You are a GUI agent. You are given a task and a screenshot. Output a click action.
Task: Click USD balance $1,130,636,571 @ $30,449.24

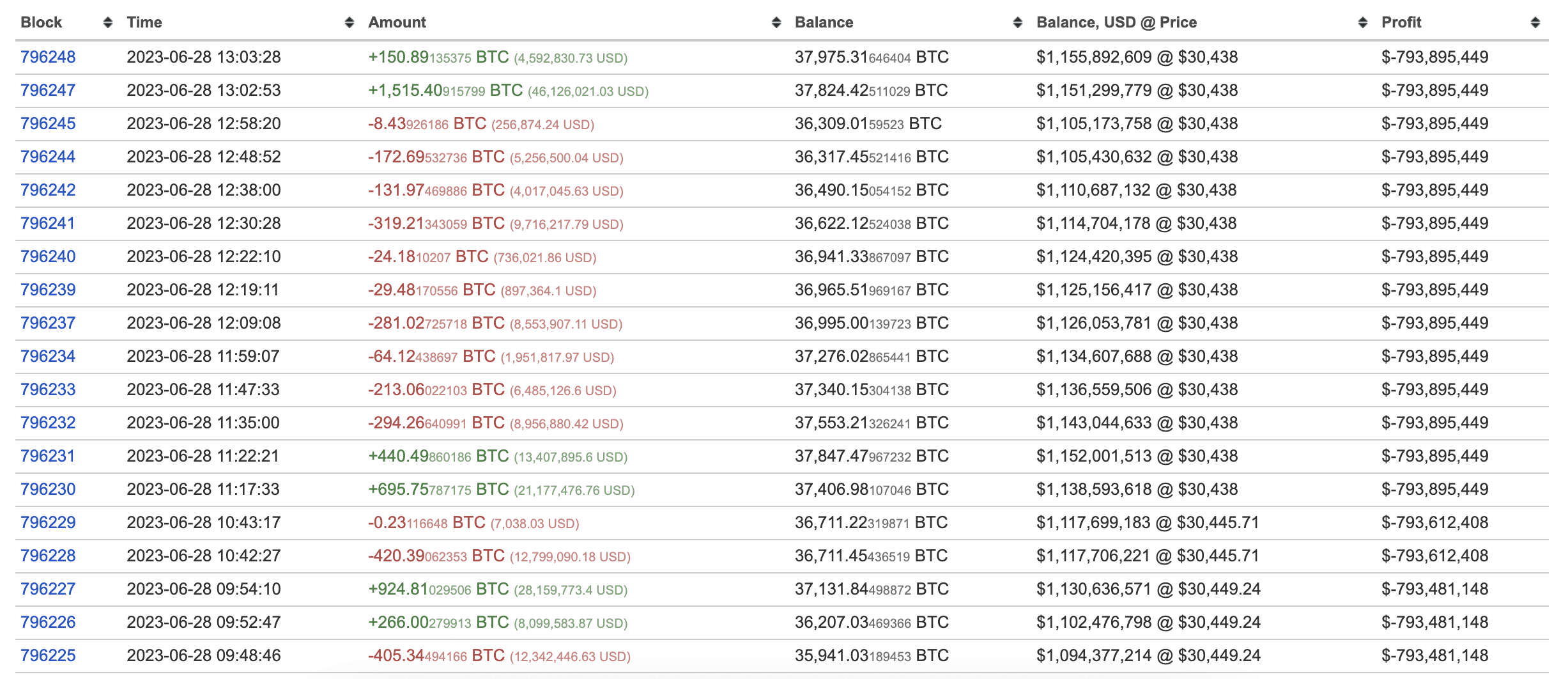[1148, 589]
